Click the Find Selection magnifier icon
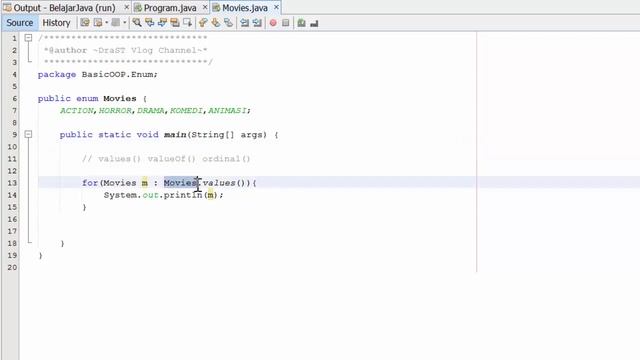 (137, 23)
